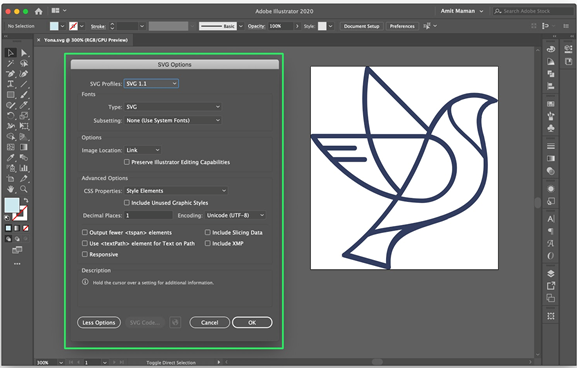The height and width of the screenshot is (368, 577).
Task: Confirm SVG Options with OK
Action: tap(252, 323)
